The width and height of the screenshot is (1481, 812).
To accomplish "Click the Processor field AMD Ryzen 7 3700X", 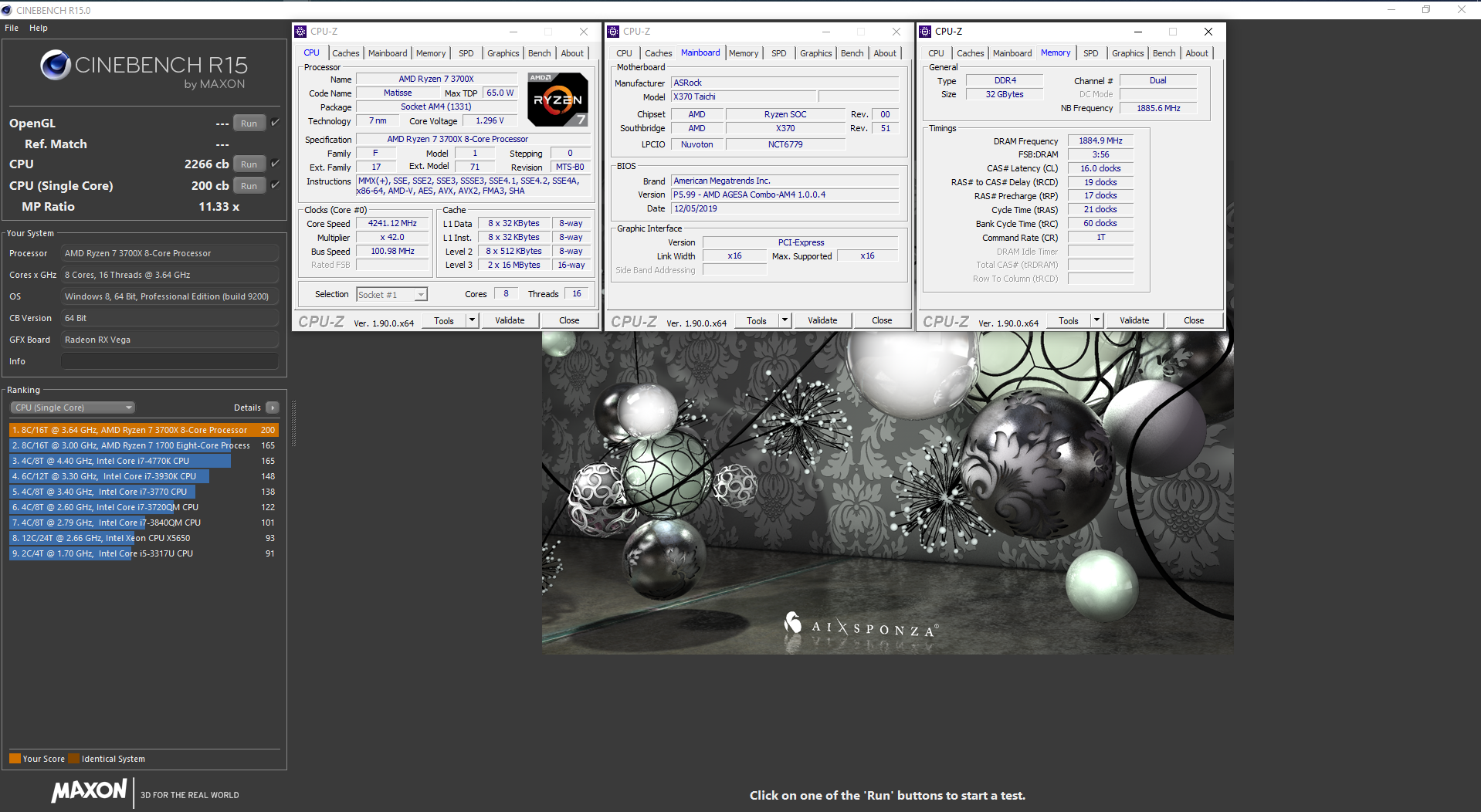I will click(170, 253).
